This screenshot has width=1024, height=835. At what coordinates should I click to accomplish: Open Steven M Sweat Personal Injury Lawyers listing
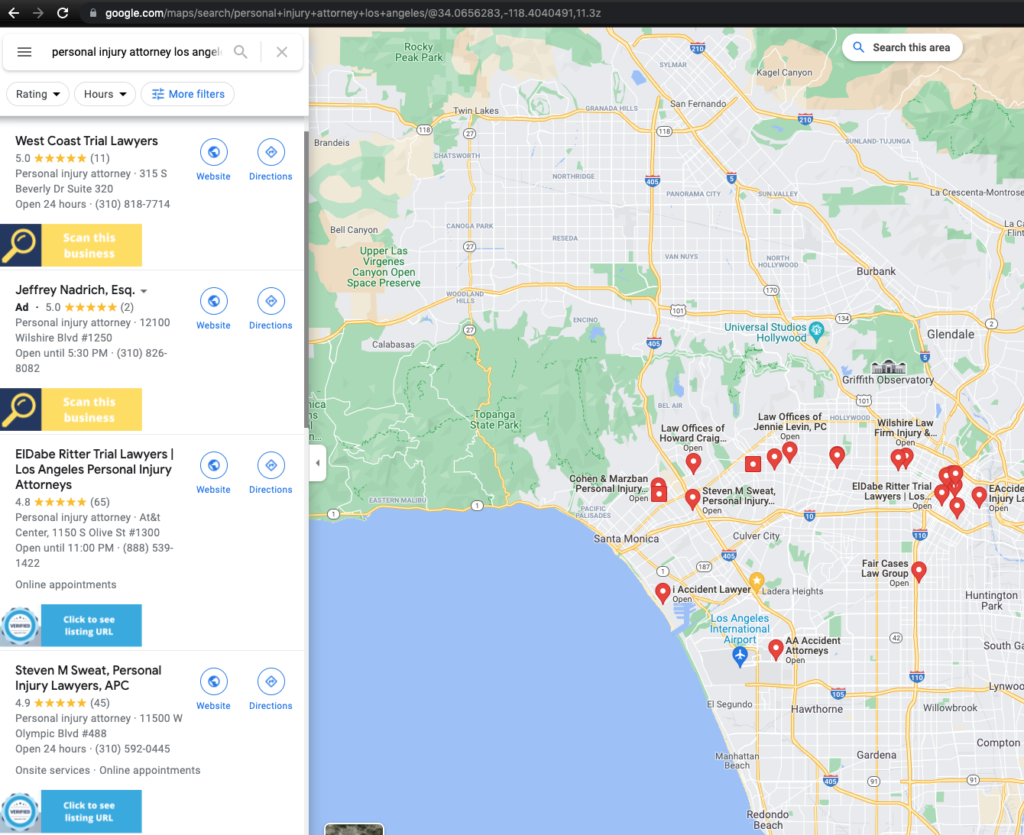[88, 678]
